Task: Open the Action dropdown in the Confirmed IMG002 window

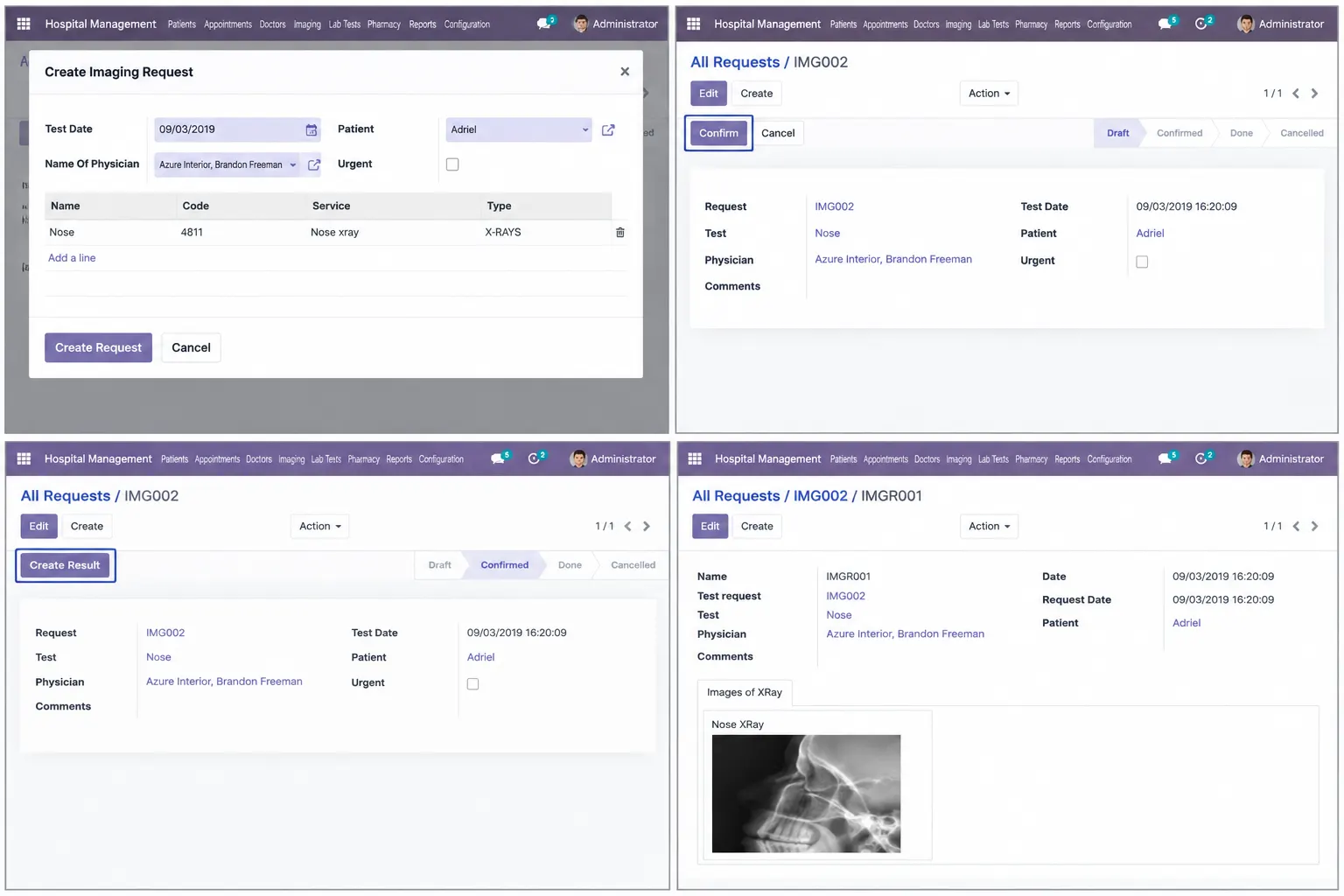Action: (320, 527)
